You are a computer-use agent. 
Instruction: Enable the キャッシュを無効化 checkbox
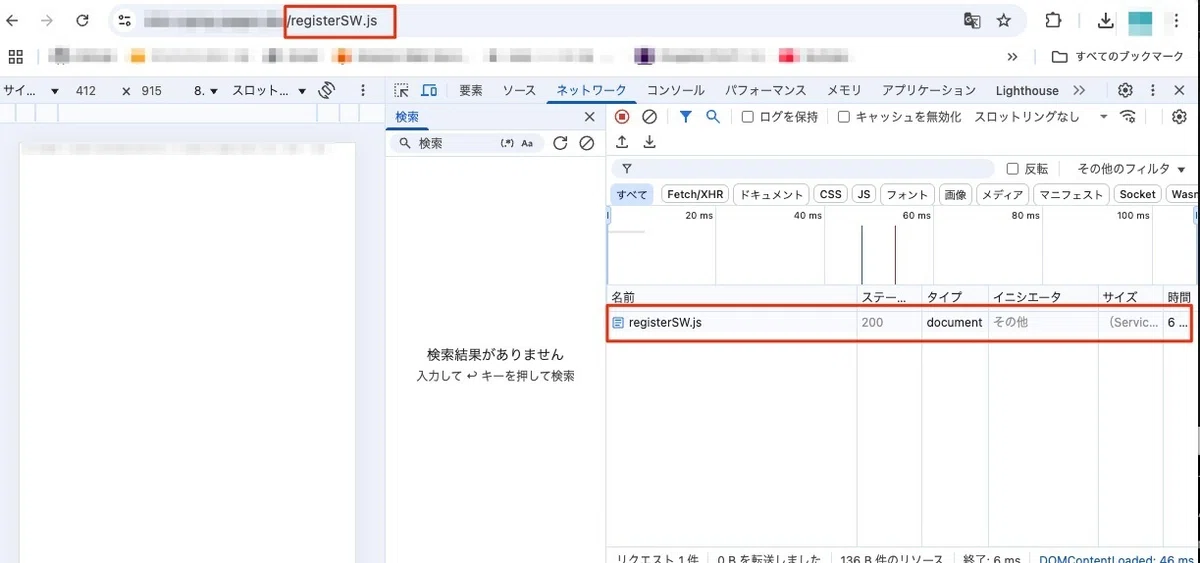pos(843,117)
